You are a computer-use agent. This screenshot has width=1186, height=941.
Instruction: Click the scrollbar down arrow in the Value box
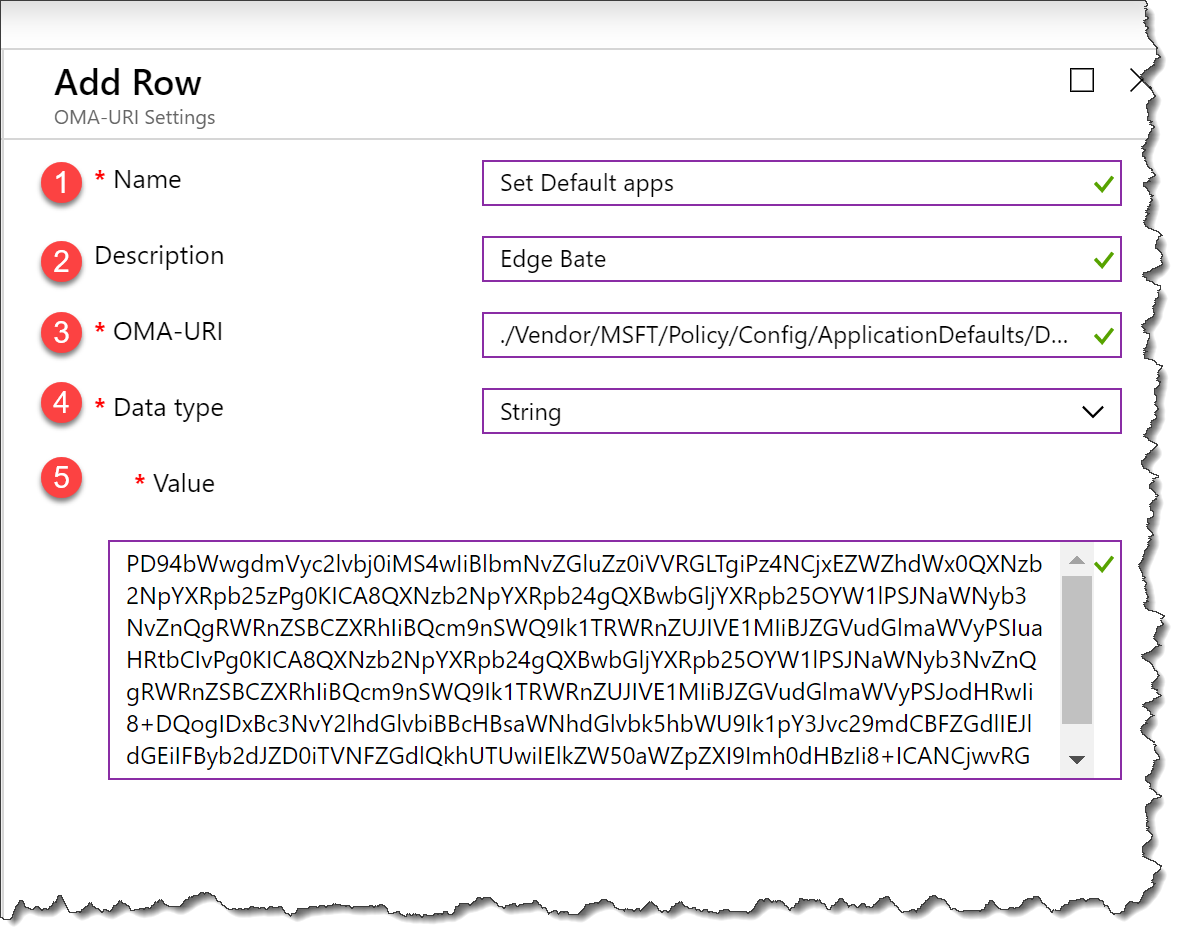[x=1078, y=760]
